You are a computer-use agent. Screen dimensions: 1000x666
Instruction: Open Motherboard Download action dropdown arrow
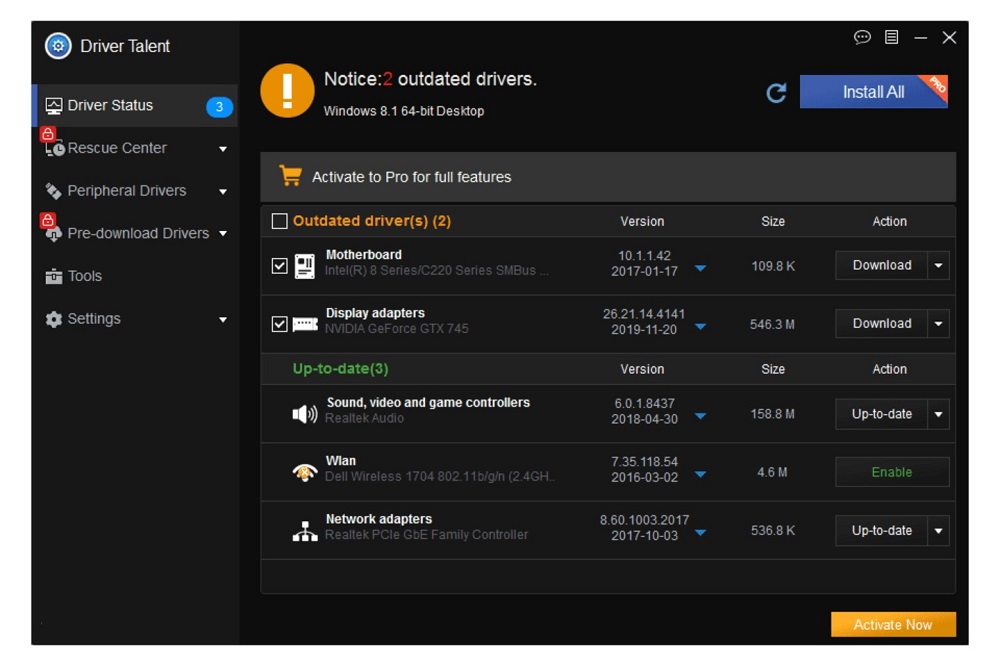coord(938,265)
